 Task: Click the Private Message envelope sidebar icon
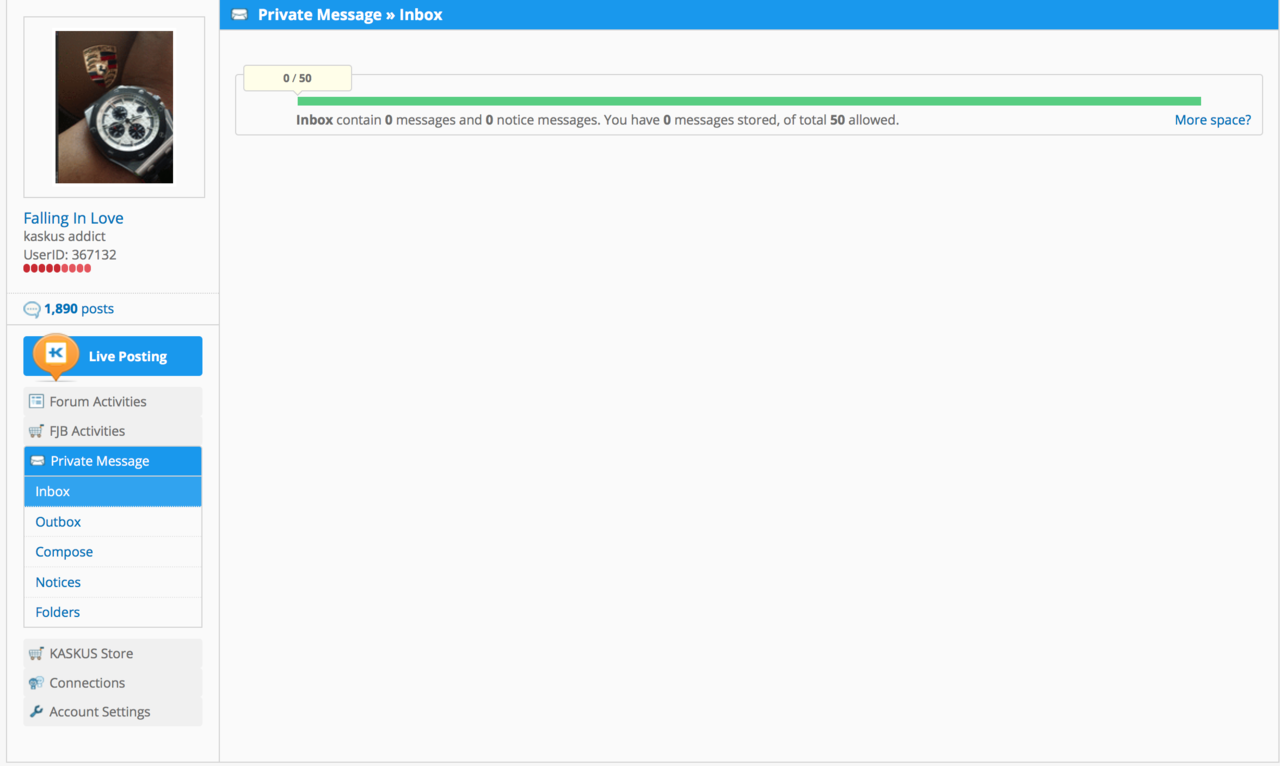tap(37, 461)
